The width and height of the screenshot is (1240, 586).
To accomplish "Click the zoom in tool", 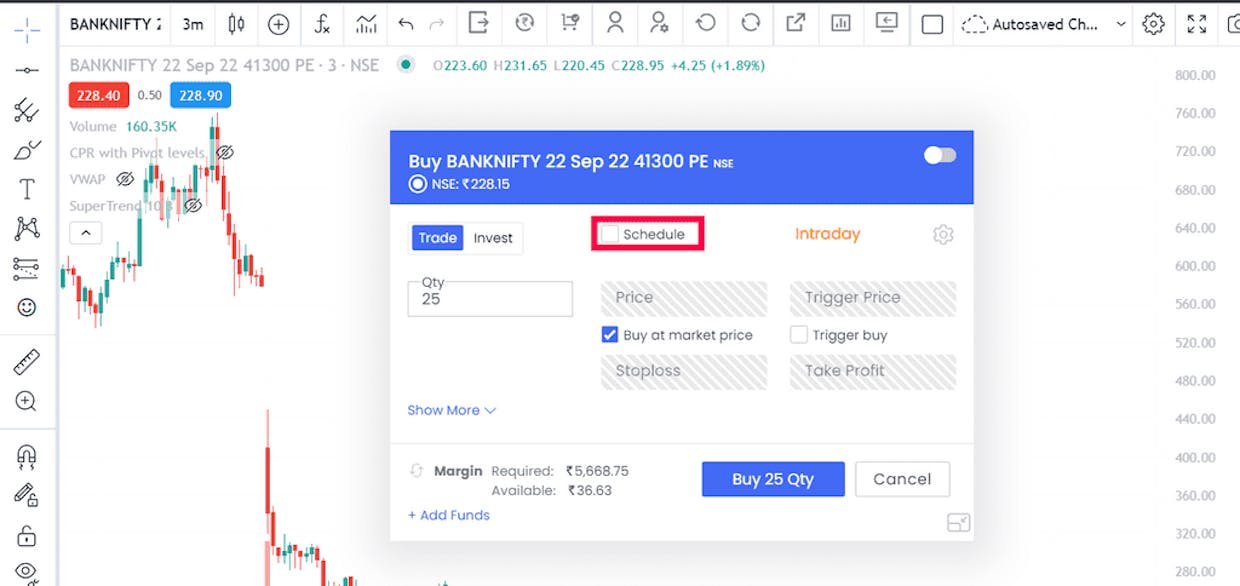I will 27,401.
